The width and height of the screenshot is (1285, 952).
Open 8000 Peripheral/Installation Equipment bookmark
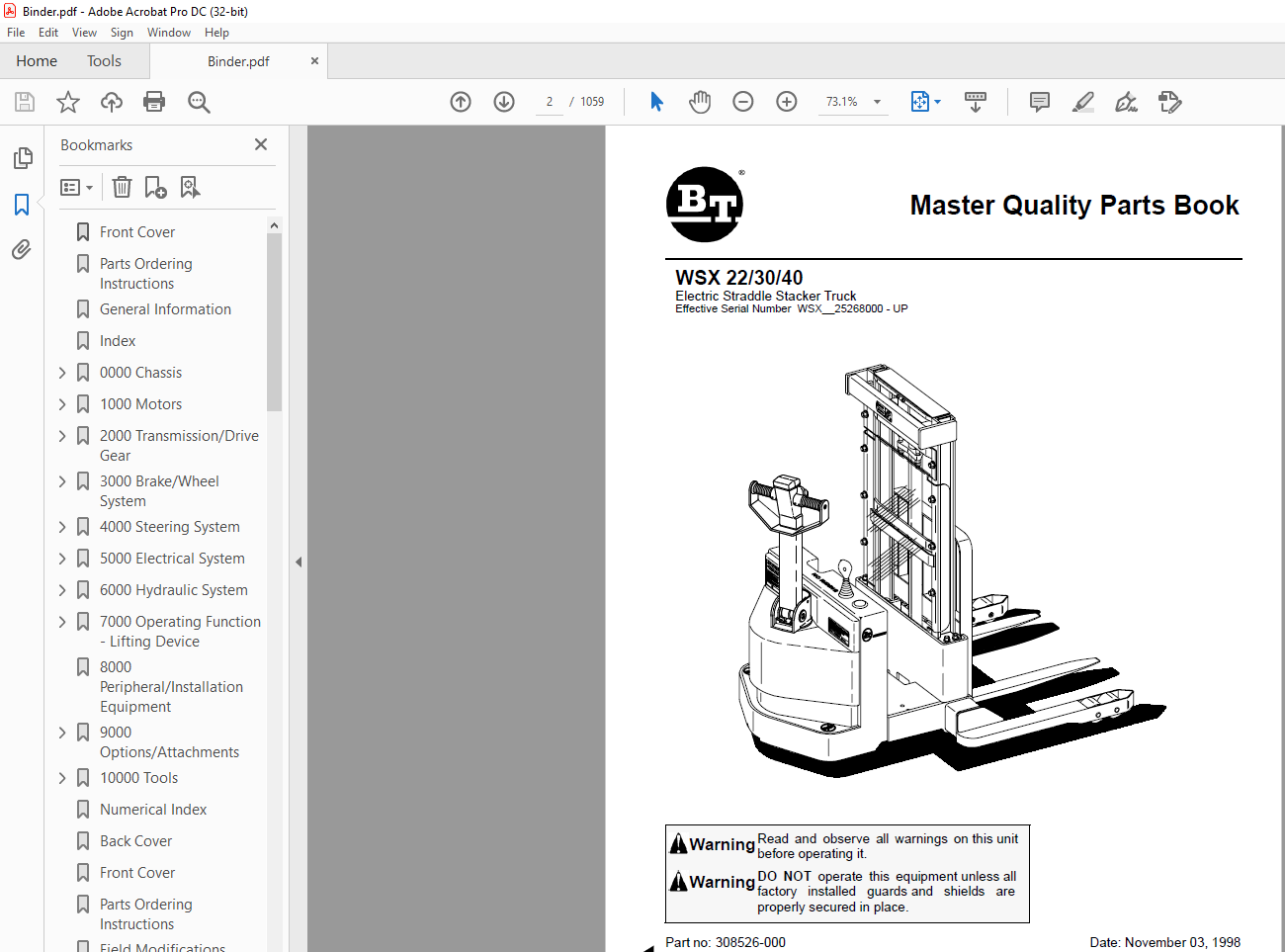tap(171, 687)
